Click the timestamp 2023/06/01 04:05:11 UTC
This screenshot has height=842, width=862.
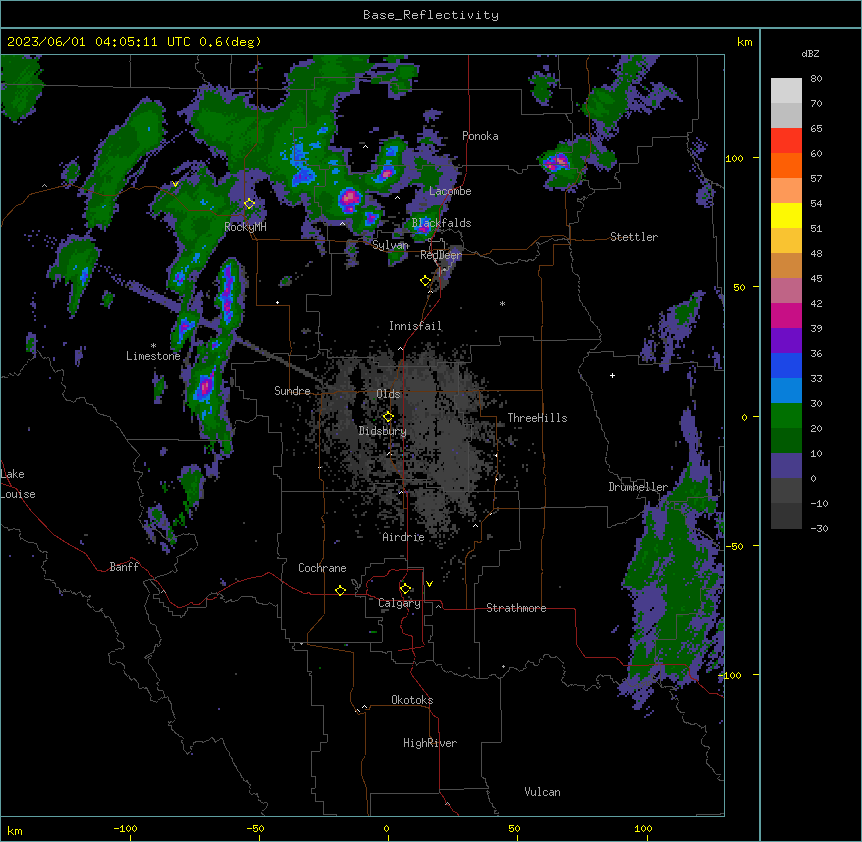point(98,42)
